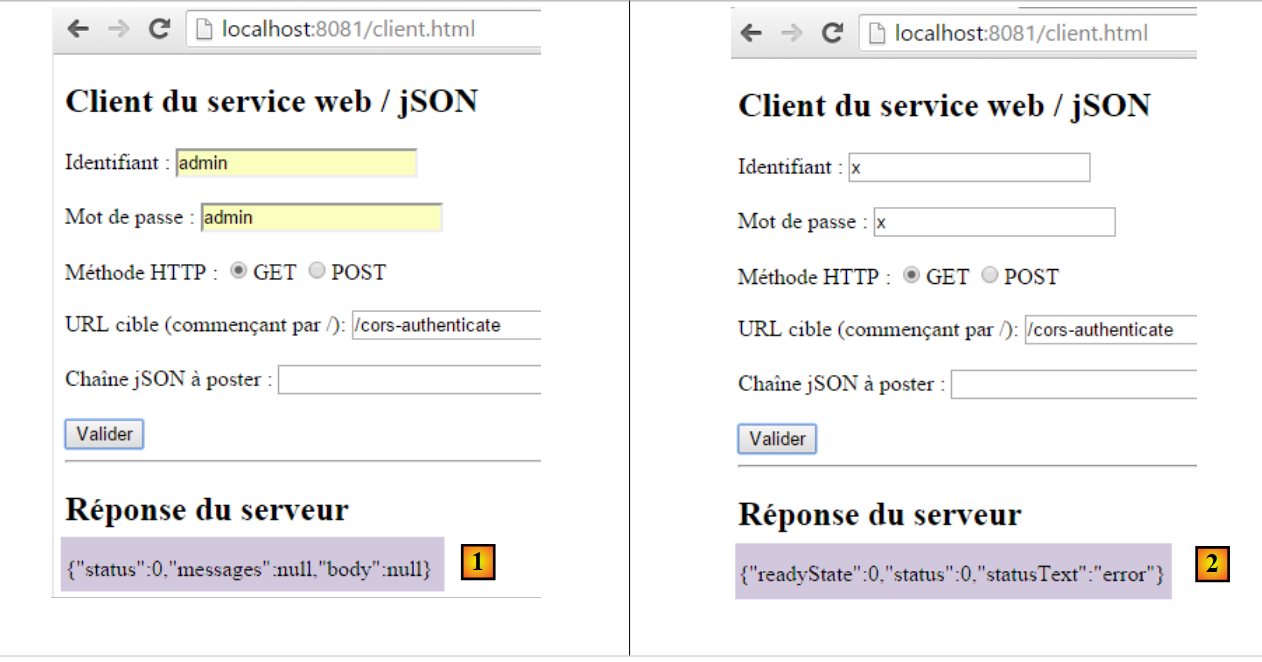Image resolution: width=1262 pixels, height=662 pixels.
Task: Click the back arrow in the left browser
Action: pyautogui.click(x=78, y=30)
